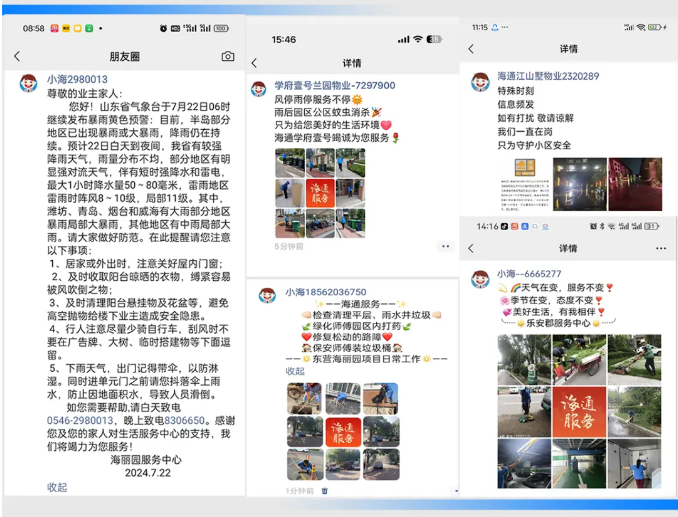Tap avatar of 小海18562036750
Viewport: 678px width, 517px height.
pos(267,295)
